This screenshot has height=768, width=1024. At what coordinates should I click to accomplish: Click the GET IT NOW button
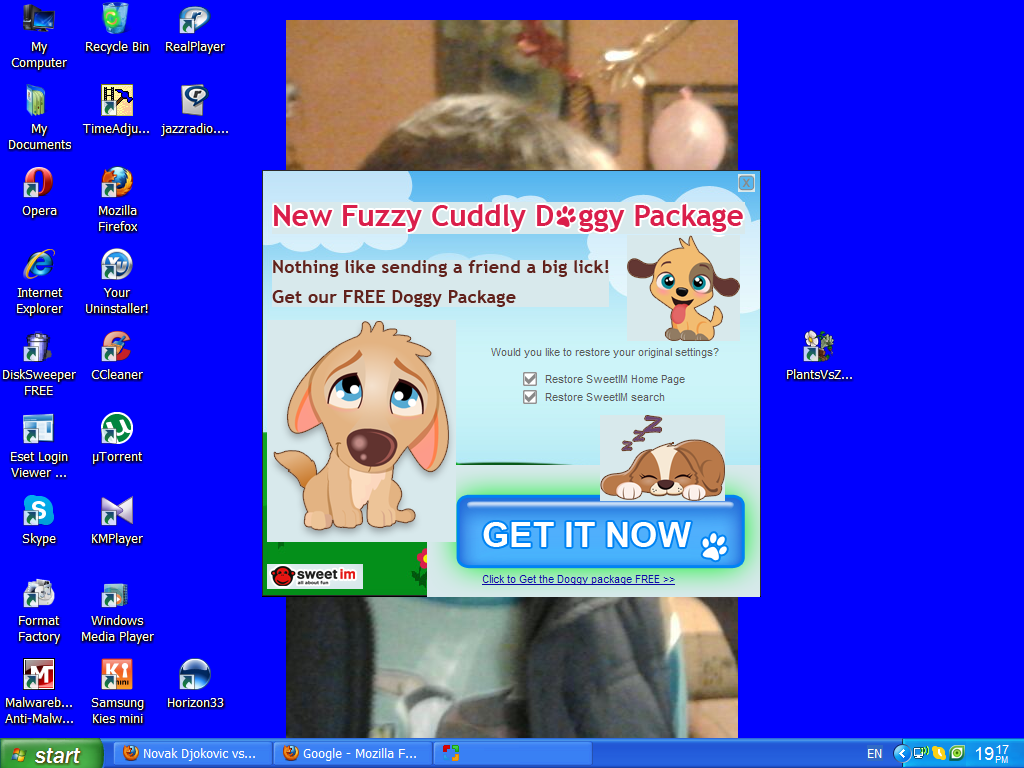pyautogui.click(x=600, y=533)
